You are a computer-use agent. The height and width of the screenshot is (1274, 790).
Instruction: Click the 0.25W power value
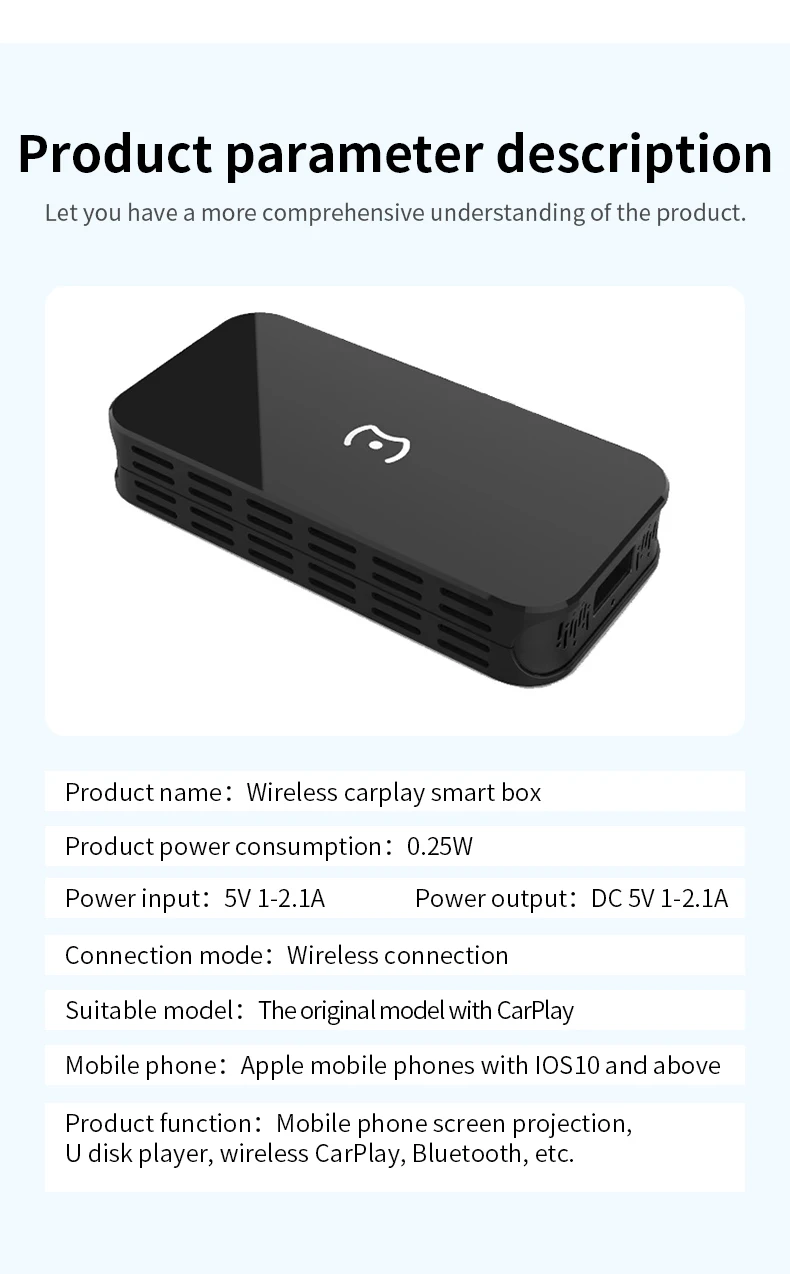[x=440, y=847]
